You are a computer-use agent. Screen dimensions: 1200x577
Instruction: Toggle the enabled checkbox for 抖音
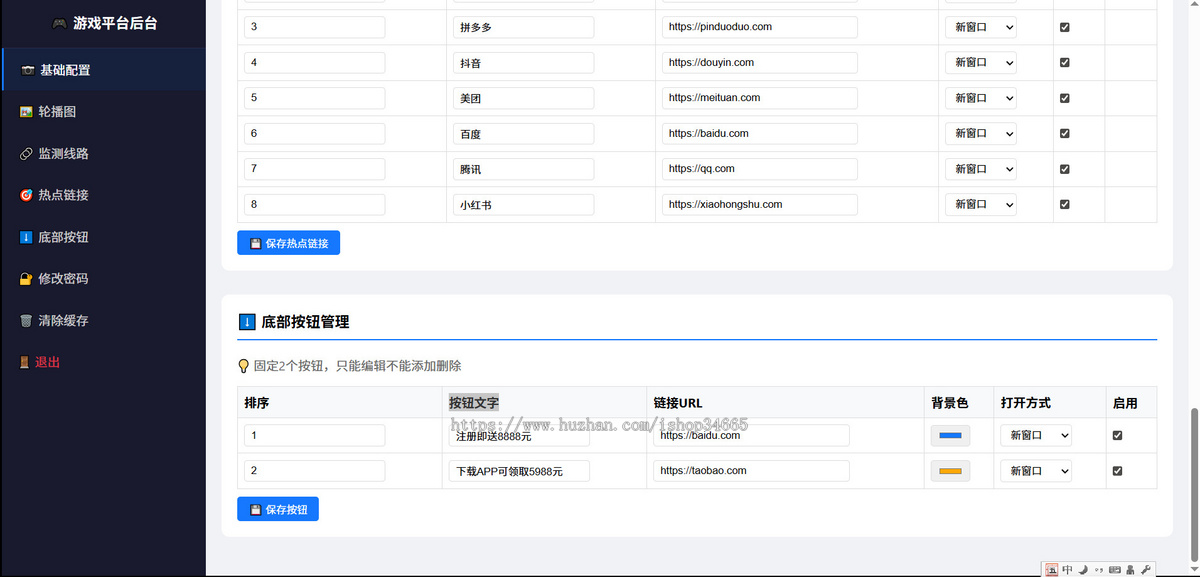point(1064,62)
